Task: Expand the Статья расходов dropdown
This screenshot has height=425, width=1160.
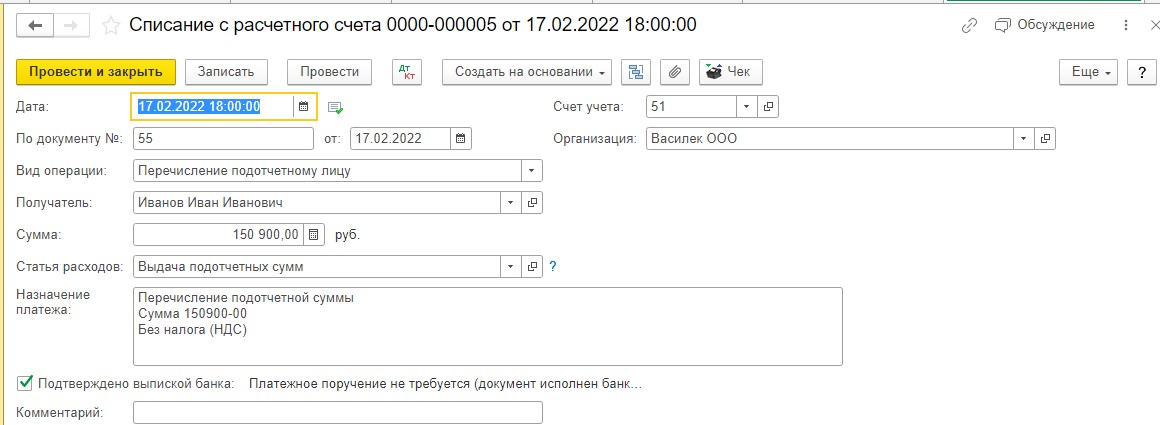Action: pos(511,267)
